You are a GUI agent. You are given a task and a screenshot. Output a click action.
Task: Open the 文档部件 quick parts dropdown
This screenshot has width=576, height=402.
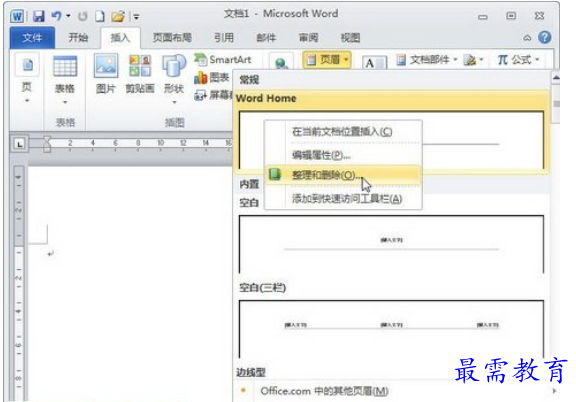tap(426, 60)
